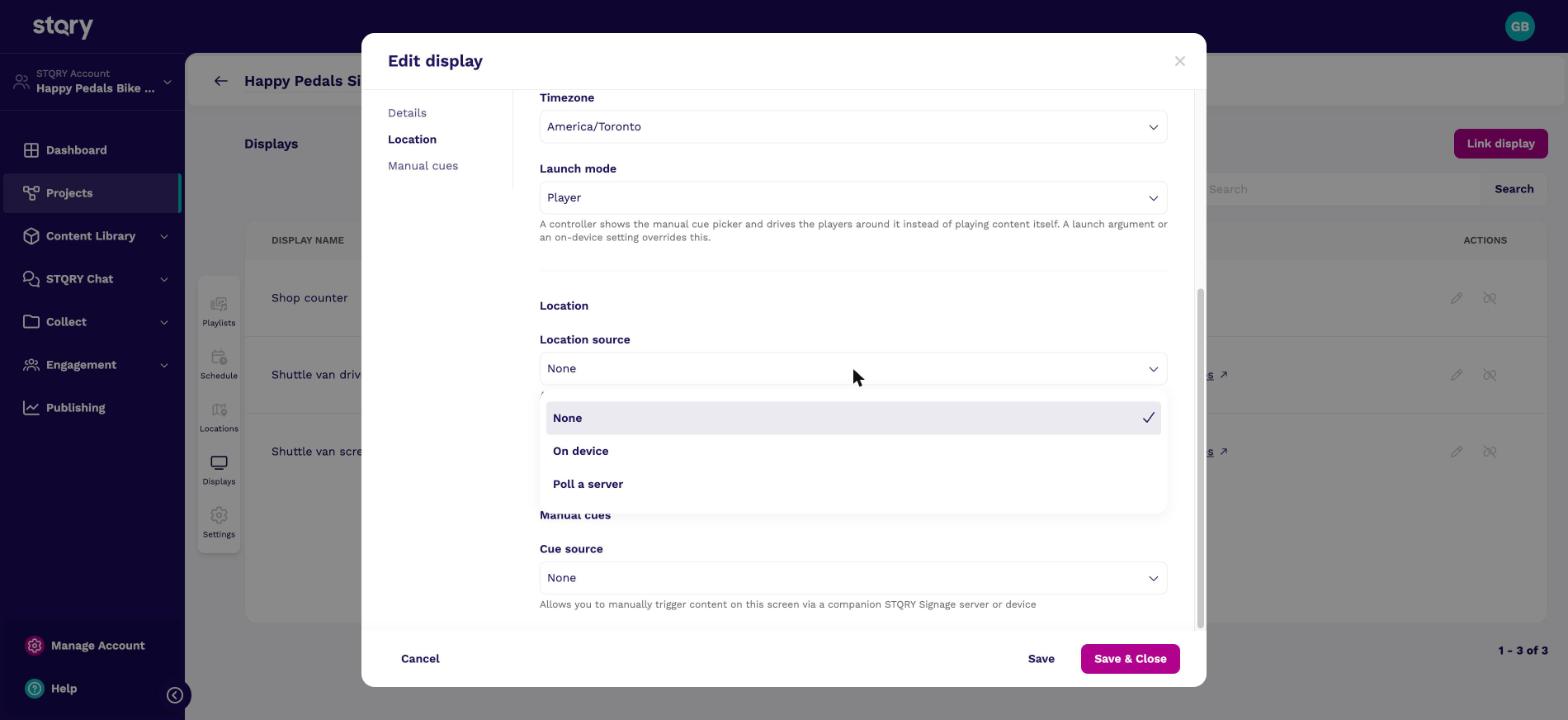The image size is (1568, 720).
Task: Open the Cue source dropdown
Action: [x=853, y=578]
